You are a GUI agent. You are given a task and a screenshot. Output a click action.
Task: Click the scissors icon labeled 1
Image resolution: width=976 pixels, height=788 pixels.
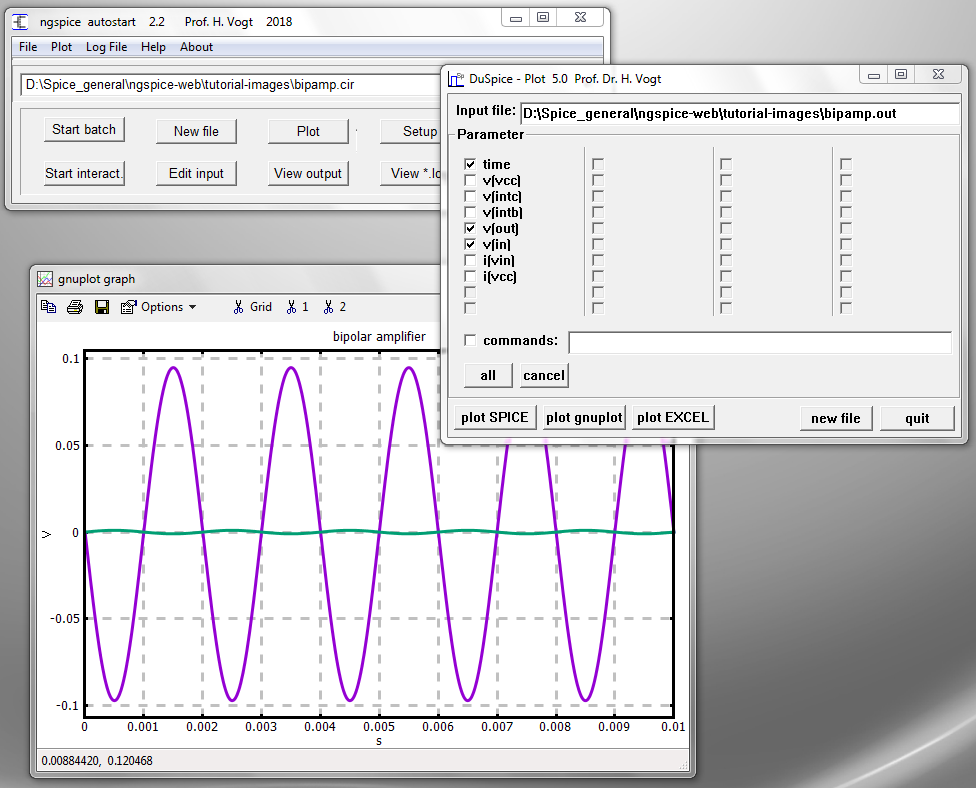coord(297,307)
